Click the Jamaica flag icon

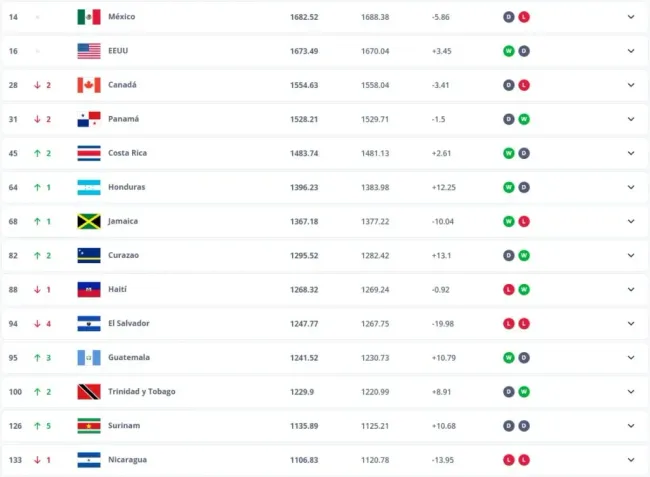(x=89, y=221)
